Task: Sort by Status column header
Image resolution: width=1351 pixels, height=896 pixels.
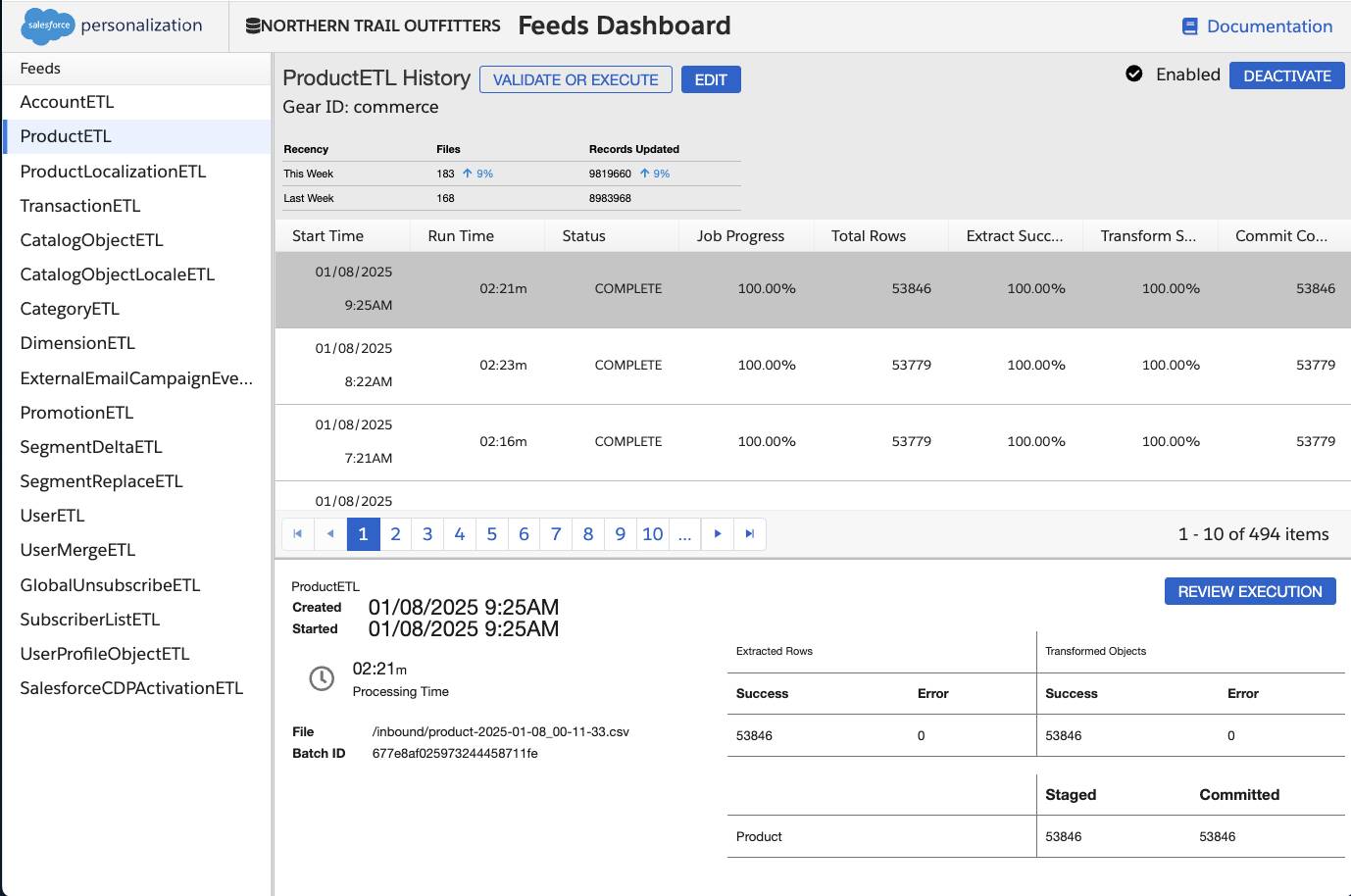Action: pyautogui.click(x=612, y=235)
